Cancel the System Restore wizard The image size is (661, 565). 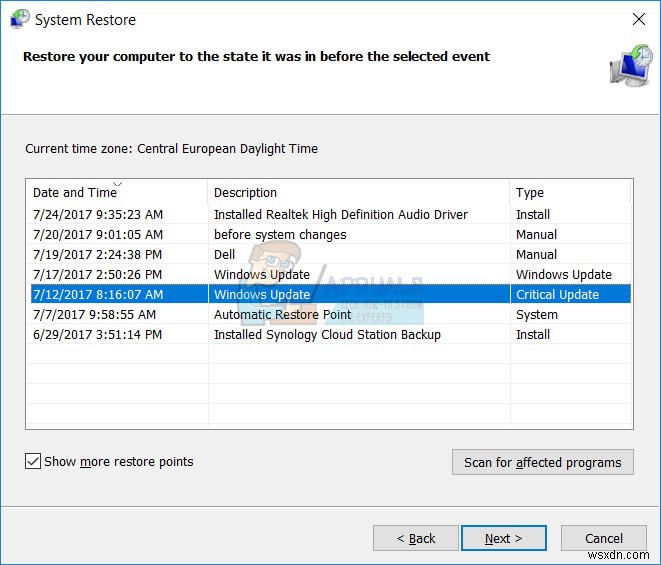[x=604, y=538]
